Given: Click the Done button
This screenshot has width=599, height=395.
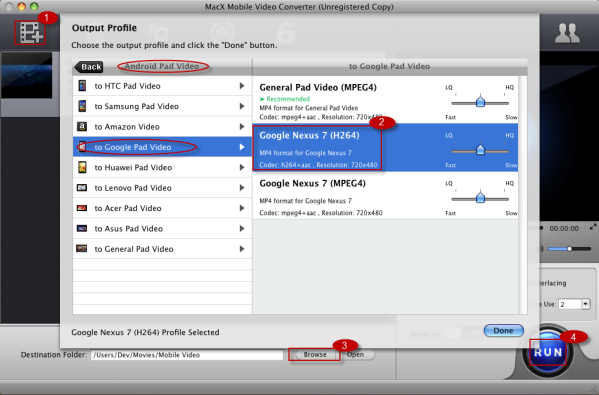Looking at the screenshot, I should pyautogui.click(x=503, y=330).
